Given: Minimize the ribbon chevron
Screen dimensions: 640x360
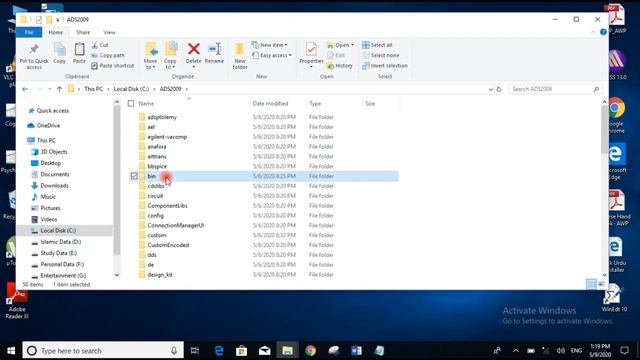Looking at the screenshot, I should [593, 32].
